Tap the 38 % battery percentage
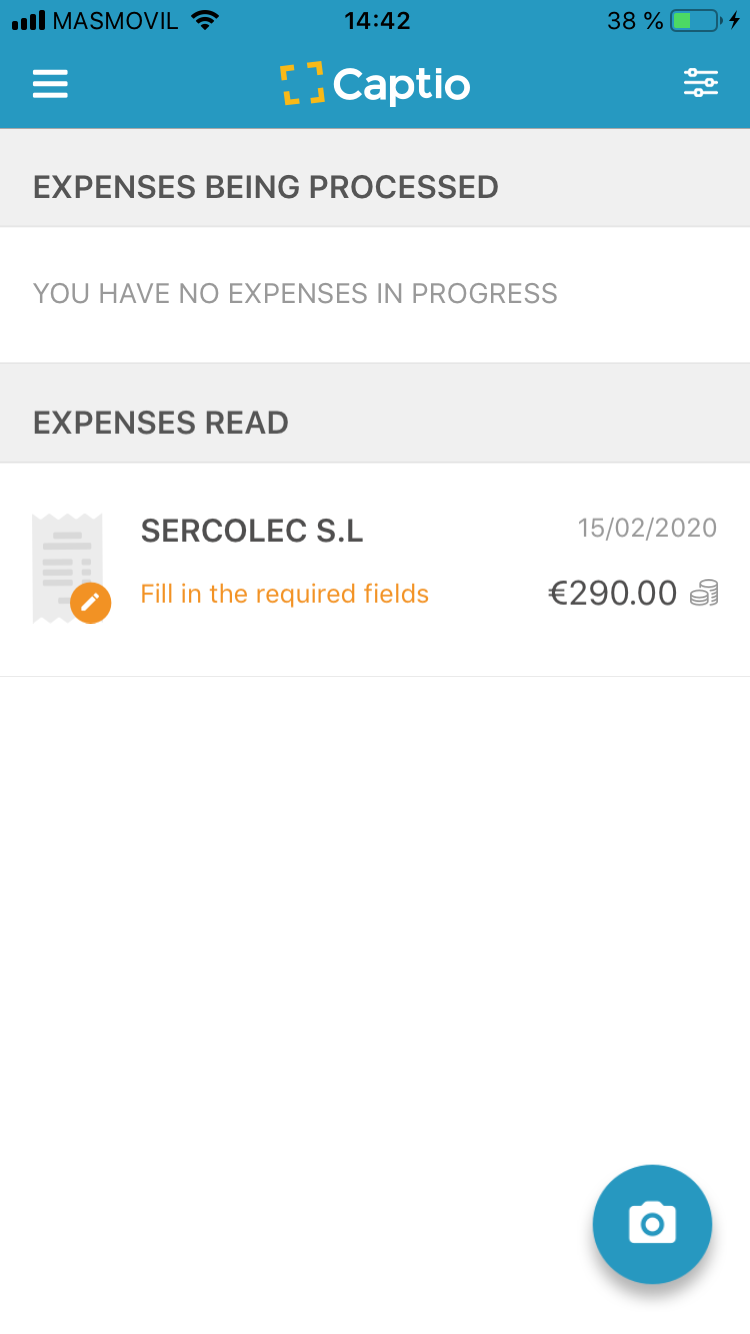This screenshot has height=1334, width=750. [634, 20]
